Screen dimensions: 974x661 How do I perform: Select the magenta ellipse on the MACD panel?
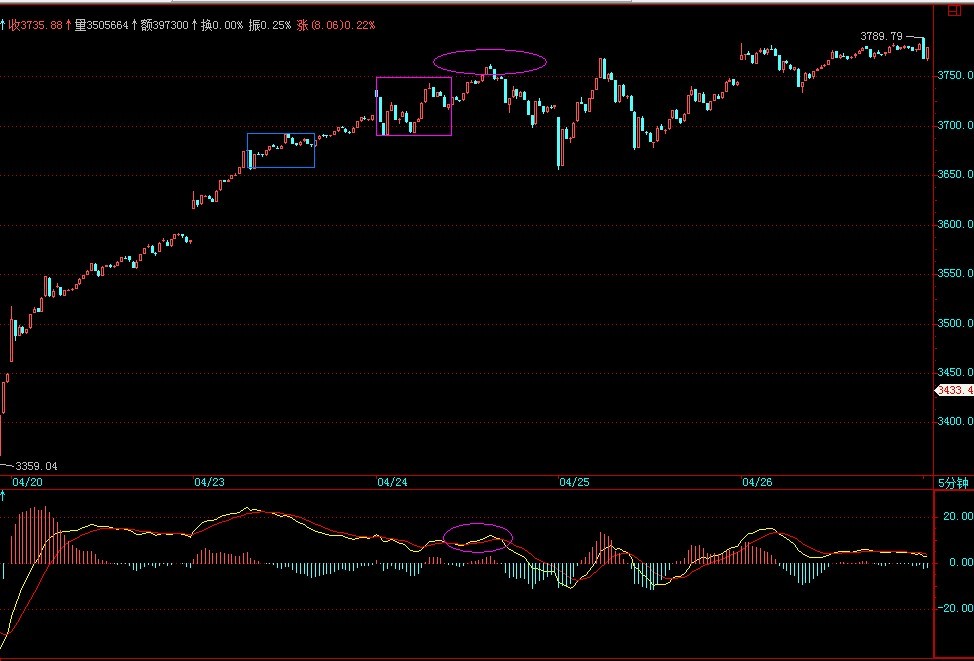[477, 537]
